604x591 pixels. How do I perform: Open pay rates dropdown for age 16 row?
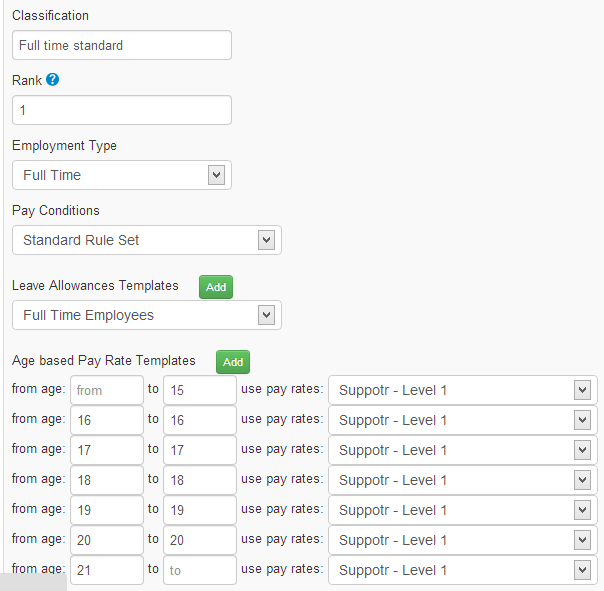click(462, 420)
